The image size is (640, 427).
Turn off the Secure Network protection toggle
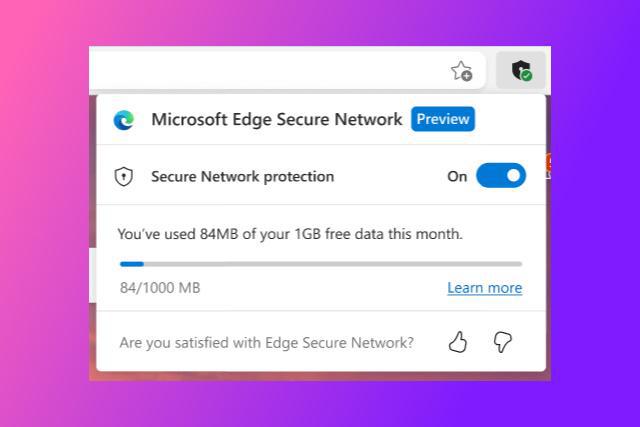501,176
